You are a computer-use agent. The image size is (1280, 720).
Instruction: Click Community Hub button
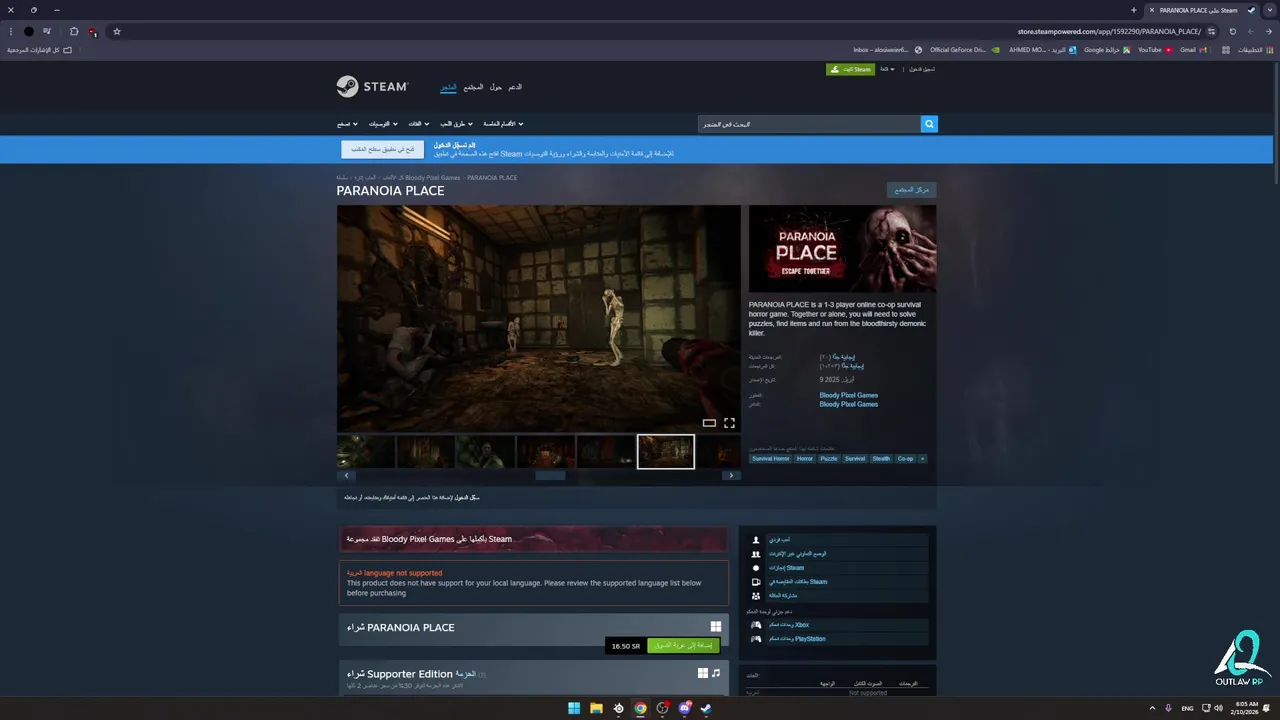[x=911, y=189]
